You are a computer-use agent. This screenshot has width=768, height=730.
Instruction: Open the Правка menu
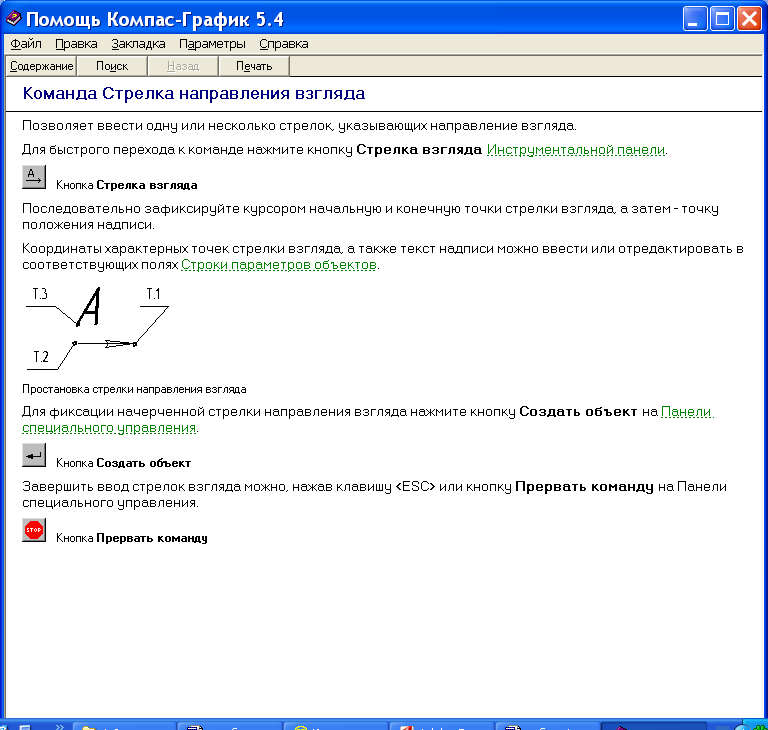click(76, 44)
